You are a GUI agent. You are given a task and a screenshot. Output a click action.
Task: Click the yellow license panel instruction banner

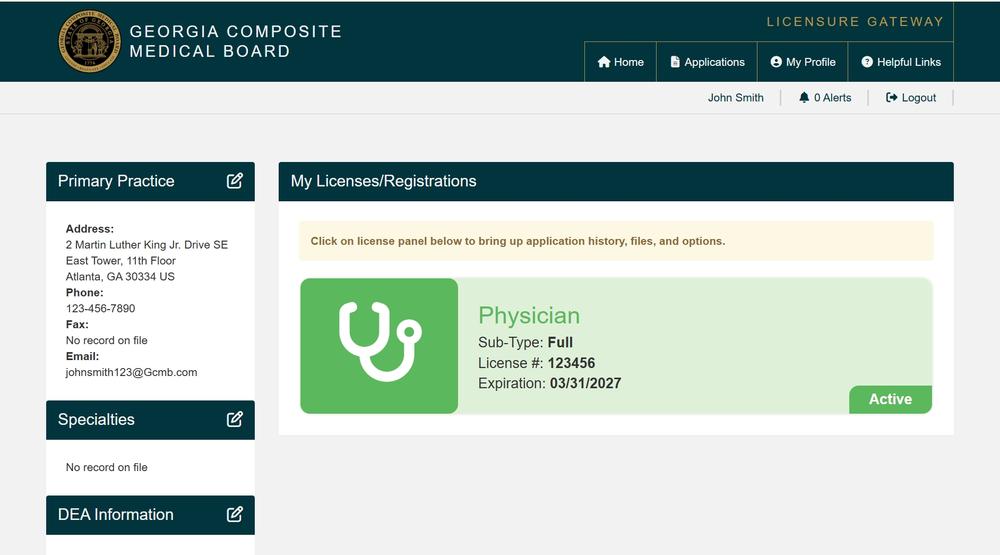(615, 241)
